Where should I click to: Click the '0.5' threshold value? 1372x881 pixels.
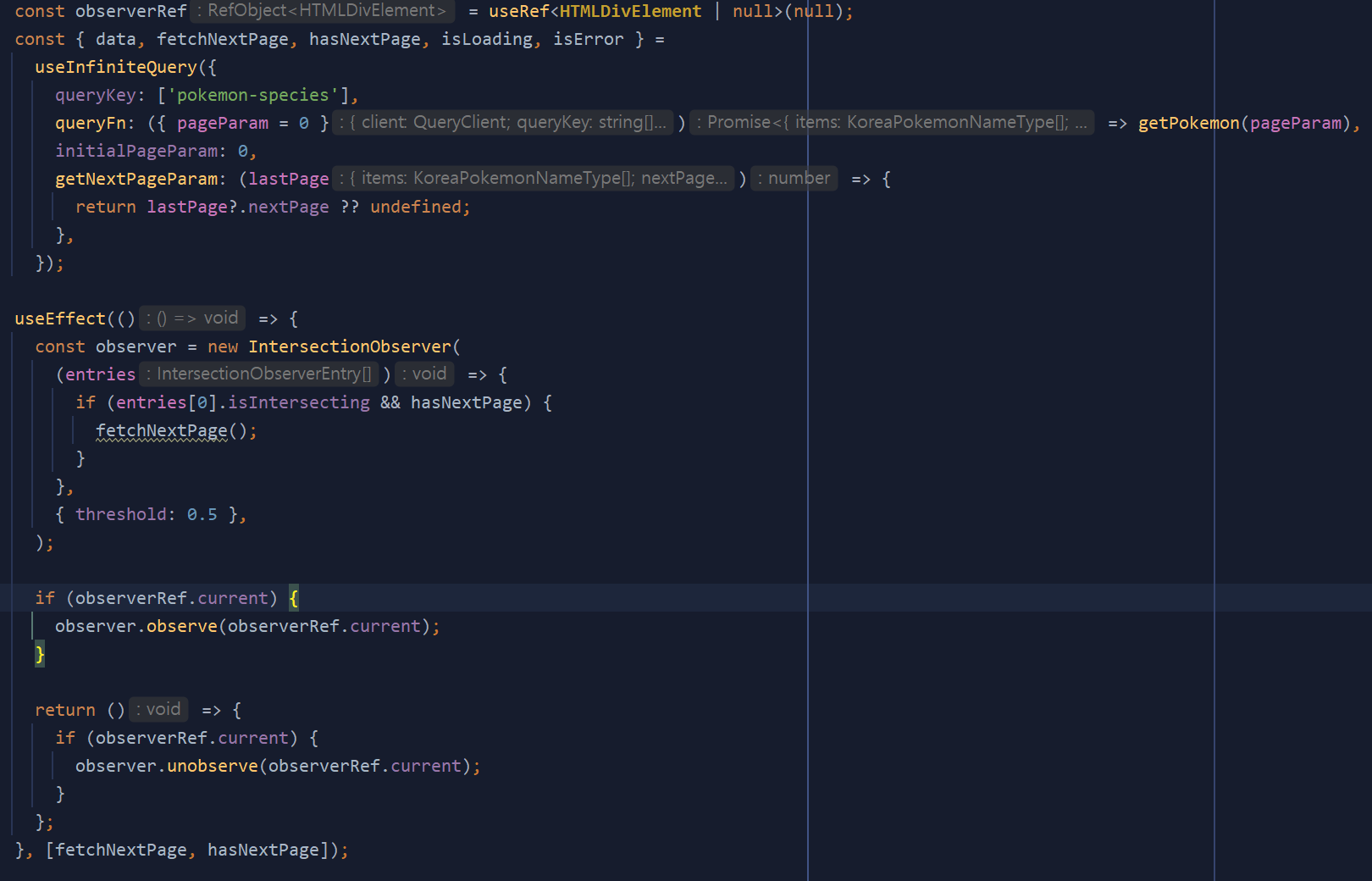[202, 514]
